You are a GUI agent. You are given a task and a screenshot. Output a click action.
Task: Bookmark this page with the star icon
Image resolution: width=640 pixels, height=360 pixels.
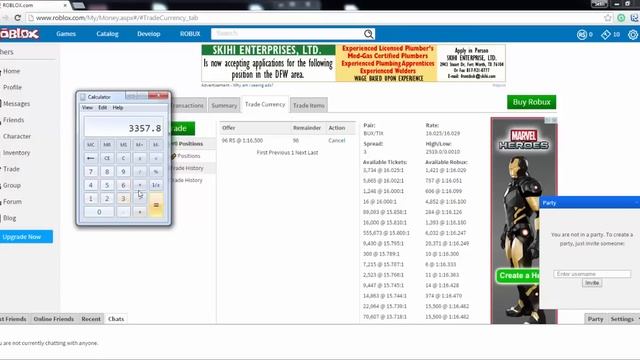[608, 18]
